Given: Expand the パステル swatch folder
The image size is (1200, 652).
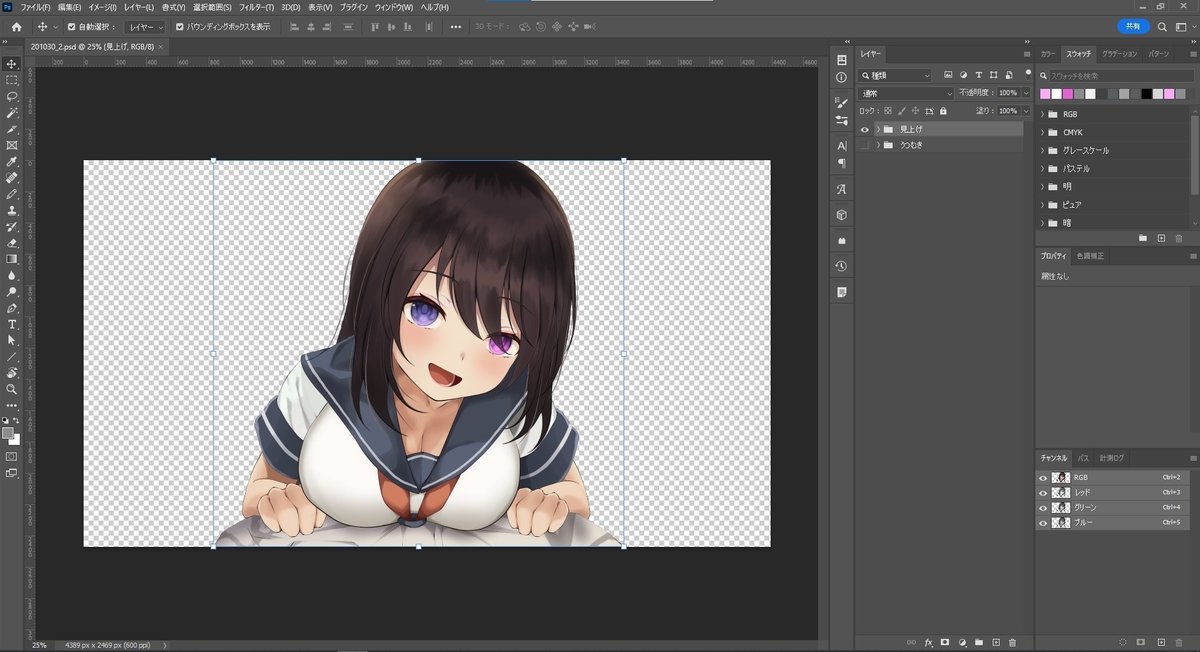Looking at the screenshot, I should pos(1042,168).
